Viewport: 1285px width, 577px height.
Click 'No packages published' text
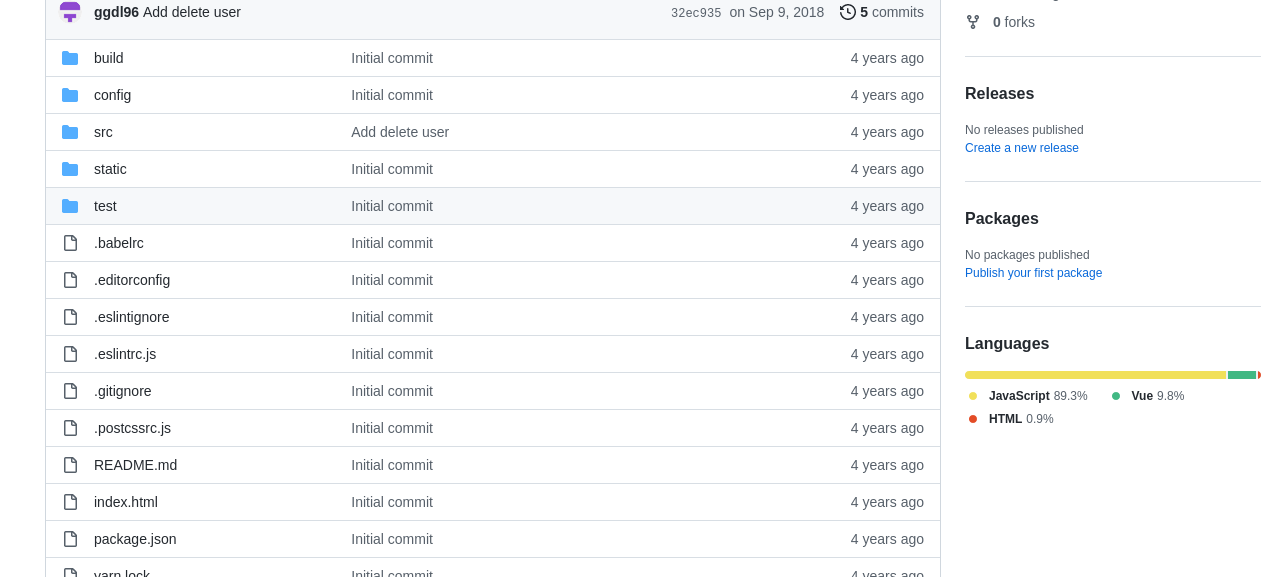pos(1027,255)
